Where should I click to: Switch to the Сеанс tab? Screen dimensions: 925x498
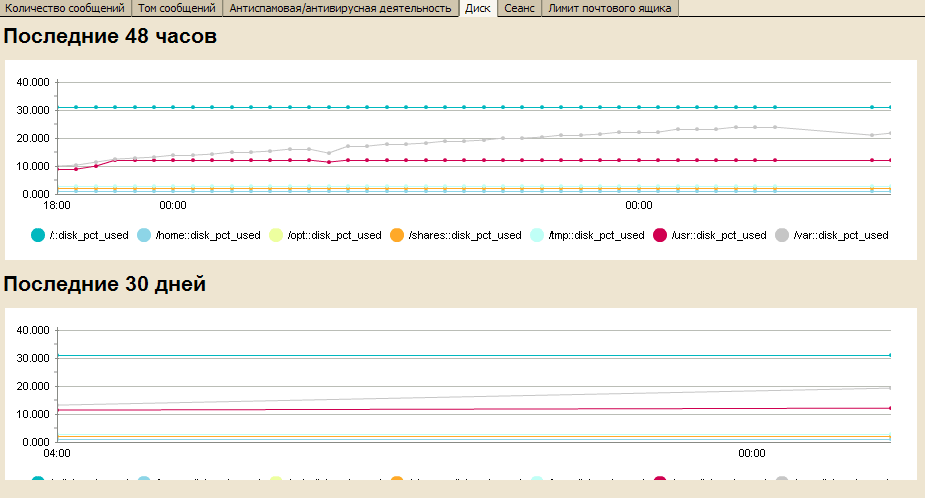click(x=519, y=8)
